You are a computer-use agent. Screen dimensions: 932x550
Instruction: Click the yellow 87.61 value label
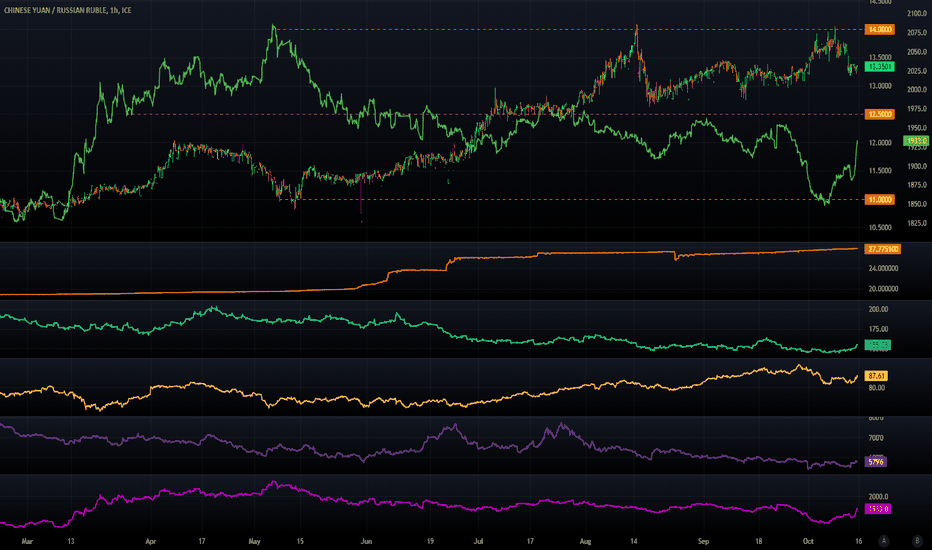pos(876,376)
